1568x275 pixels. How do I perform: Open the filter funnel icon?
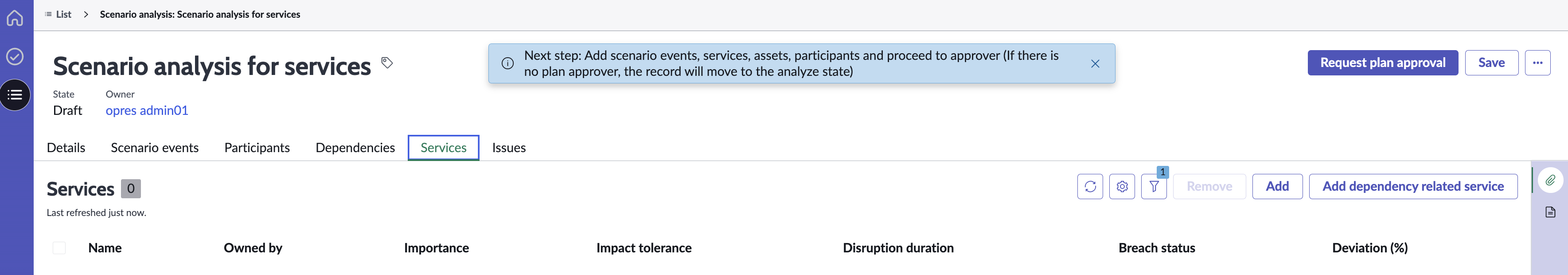(1154, 187)
